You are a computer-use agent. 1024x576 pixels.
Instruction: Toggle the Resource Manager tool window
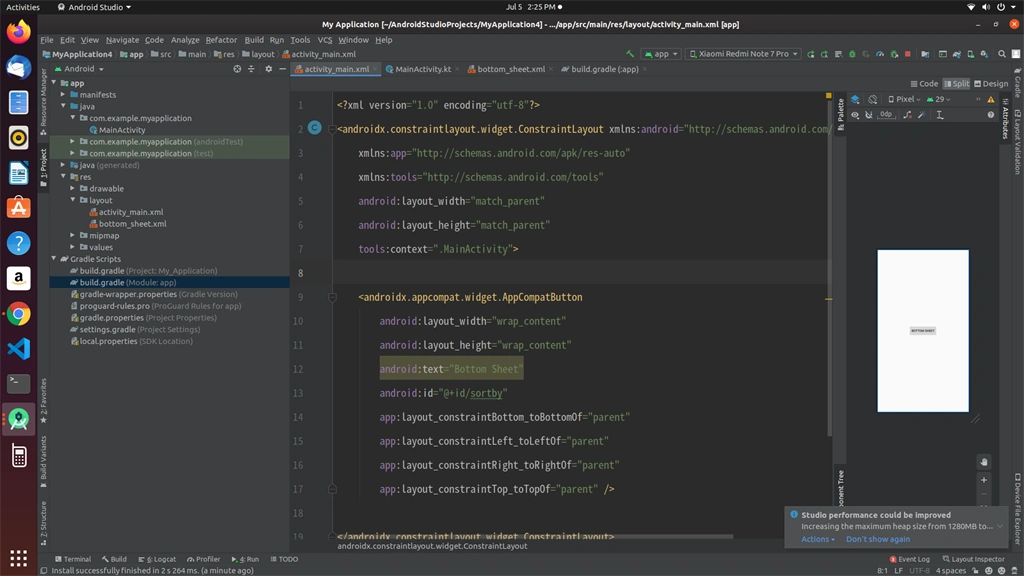[44, 101]
